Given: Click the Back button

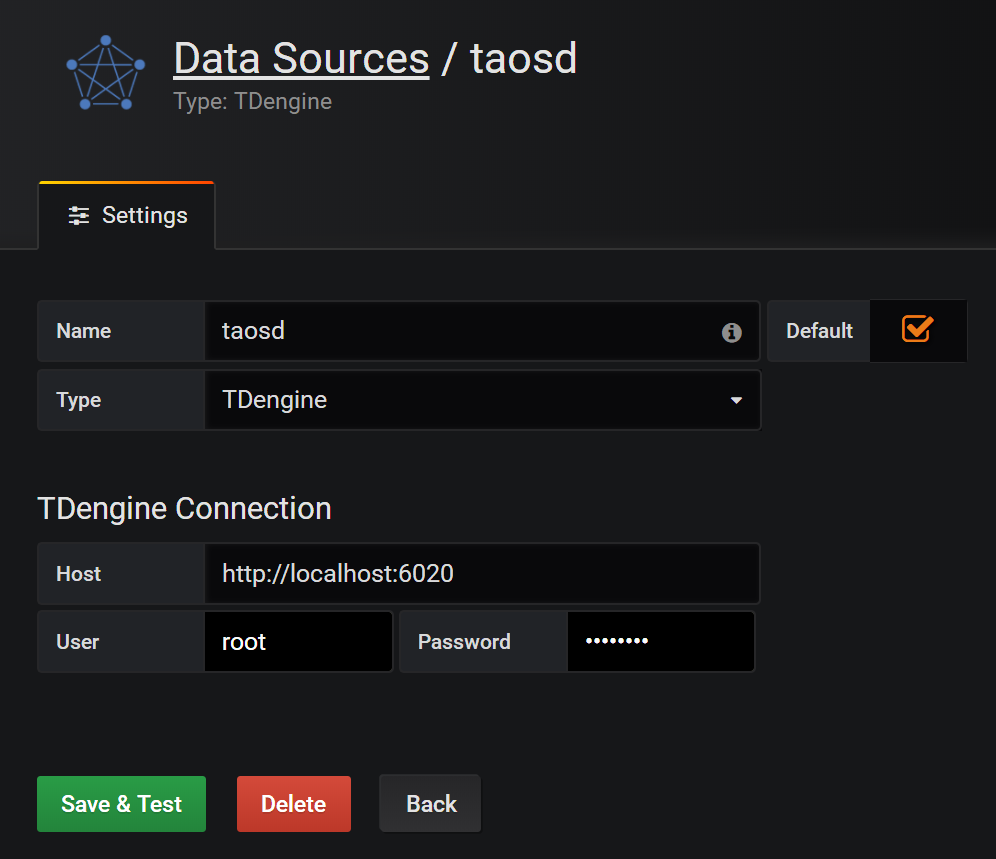Looking at the screenshot, I should click(431, 804).
